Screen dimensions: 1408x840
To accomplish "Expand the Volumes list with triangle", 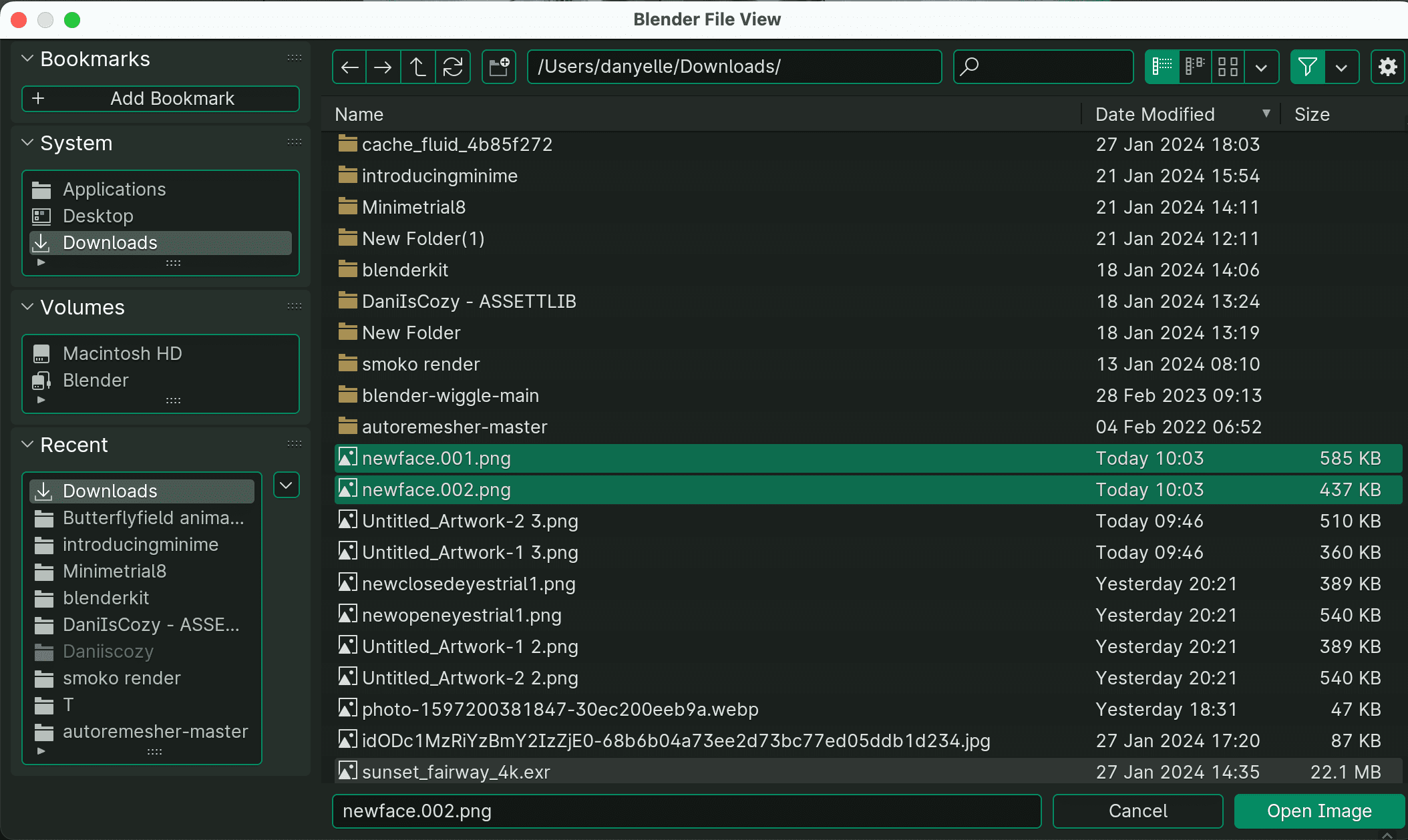I will pyautogui.click(x=41, y=400).
